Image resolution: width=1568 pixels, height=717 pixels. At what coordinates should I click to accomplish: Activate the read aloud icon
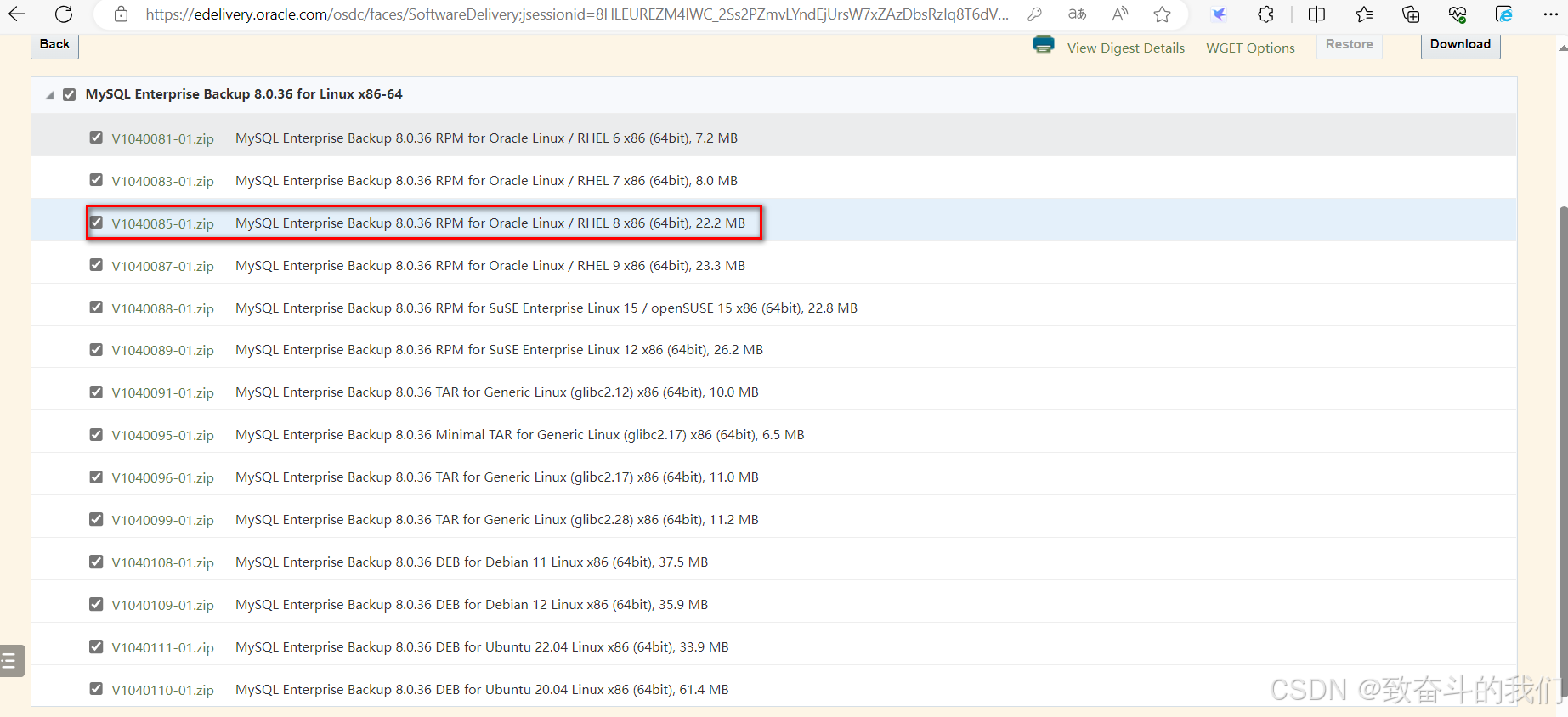pyautogui.click(x=1120, y=14)
